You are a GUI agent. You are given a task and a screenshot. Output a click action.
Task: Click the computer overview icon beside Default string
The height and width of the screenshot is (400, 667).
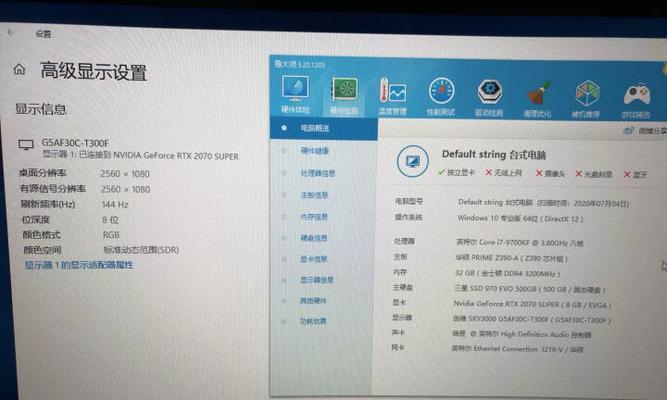pos(412,162)
